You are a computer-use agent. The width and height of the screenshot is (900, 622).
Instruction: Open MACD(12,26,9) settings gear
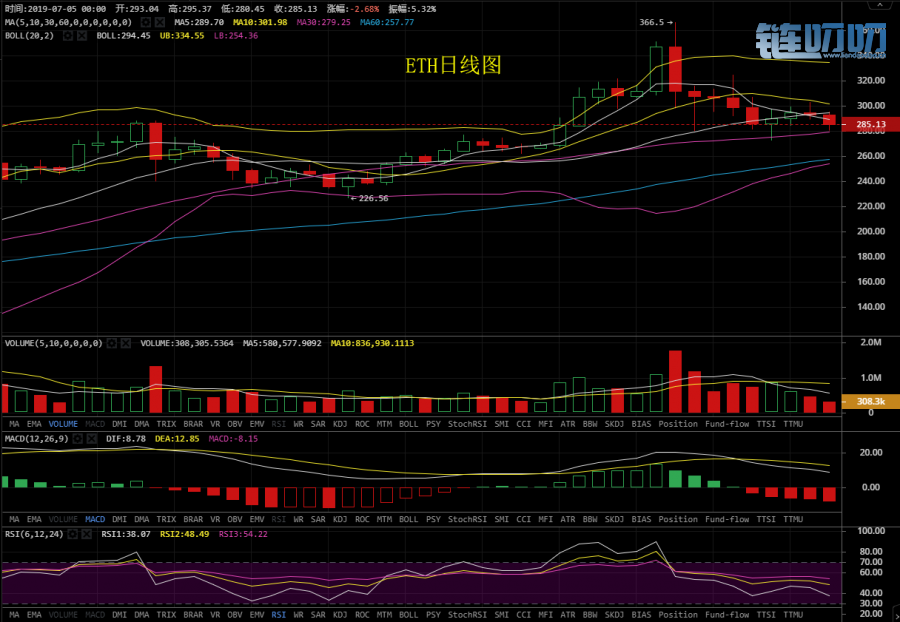[x=80, y=438]
